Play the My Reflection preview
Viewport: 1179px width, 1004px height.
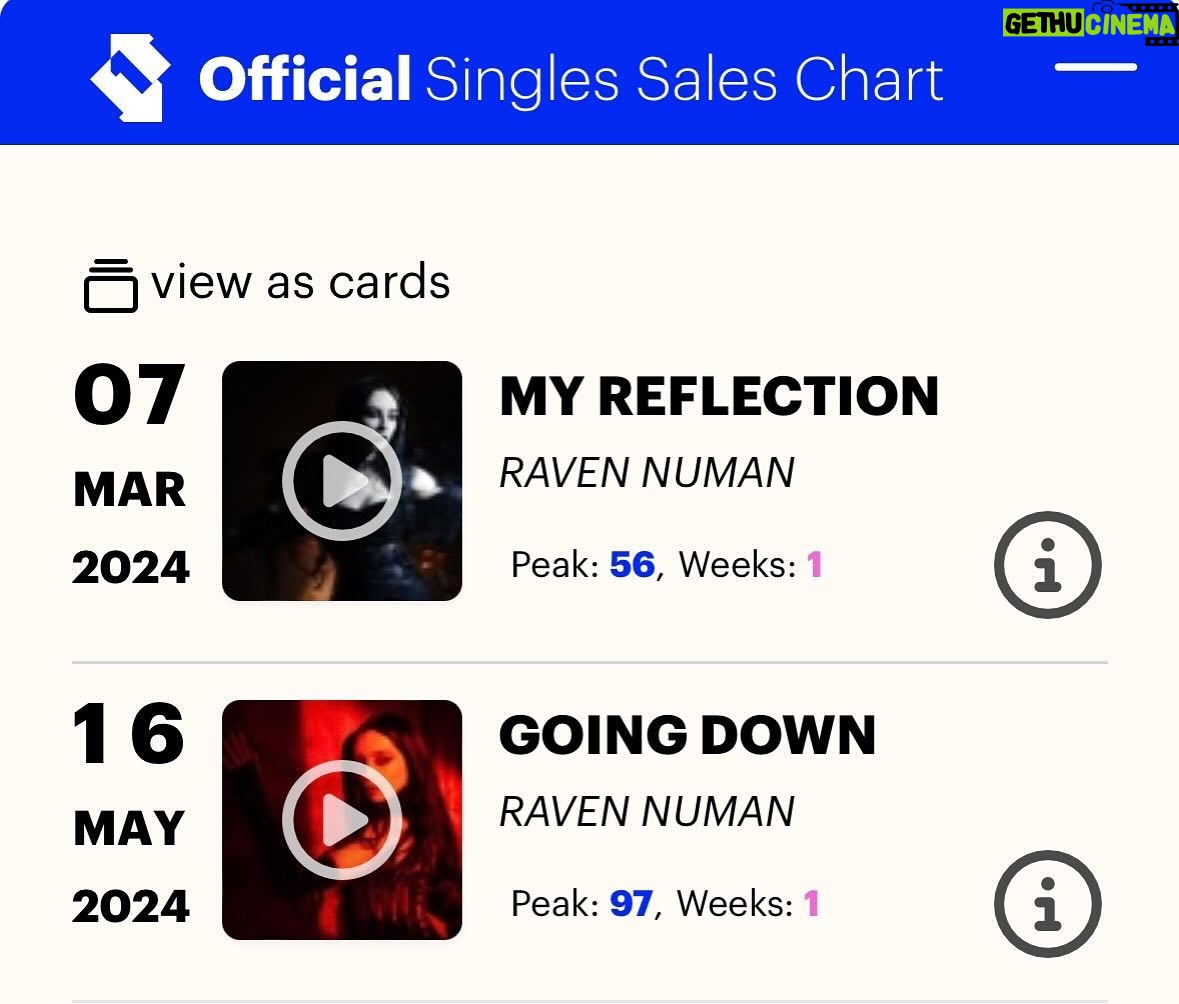pos(342,481)
